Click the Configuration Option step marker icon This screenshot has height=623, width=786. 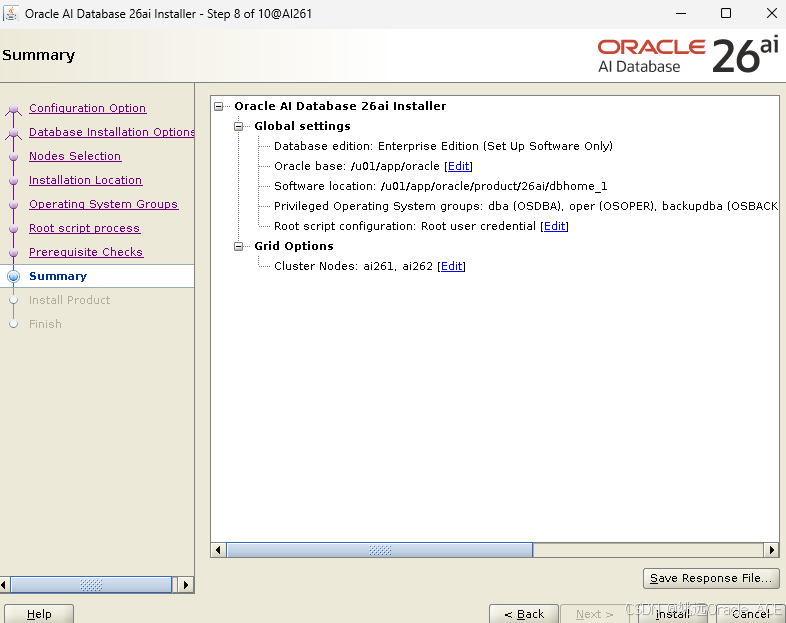point(14,109)
